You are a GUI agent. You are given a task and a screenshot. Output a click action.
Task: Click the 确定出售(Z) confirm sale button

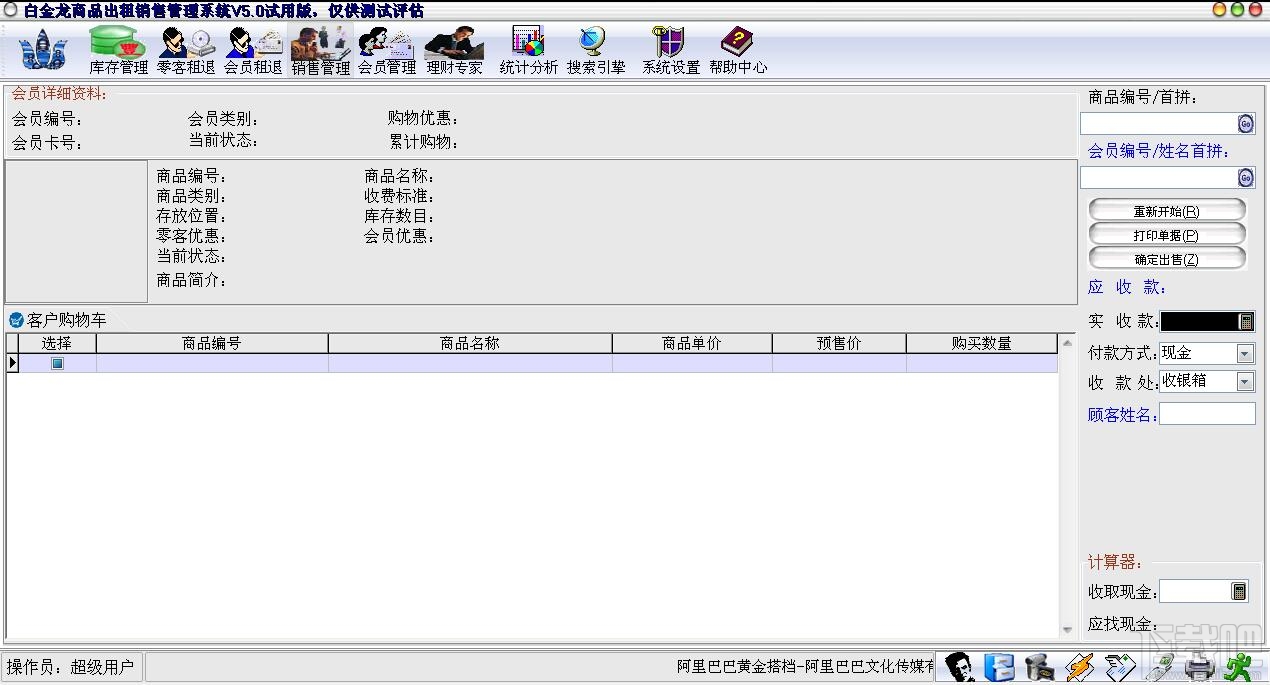(x=1166, y=258)
